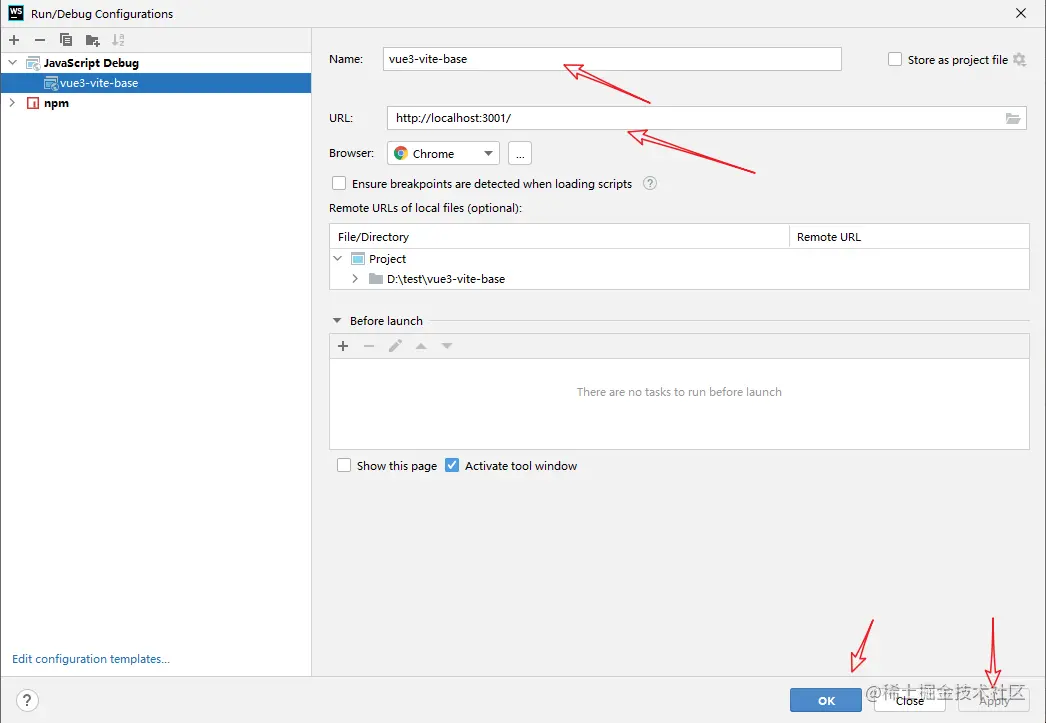The height and width of the screenshot is (723, 1046).
Task: Expand the npm tree node
Action: [x=12, y=103]
